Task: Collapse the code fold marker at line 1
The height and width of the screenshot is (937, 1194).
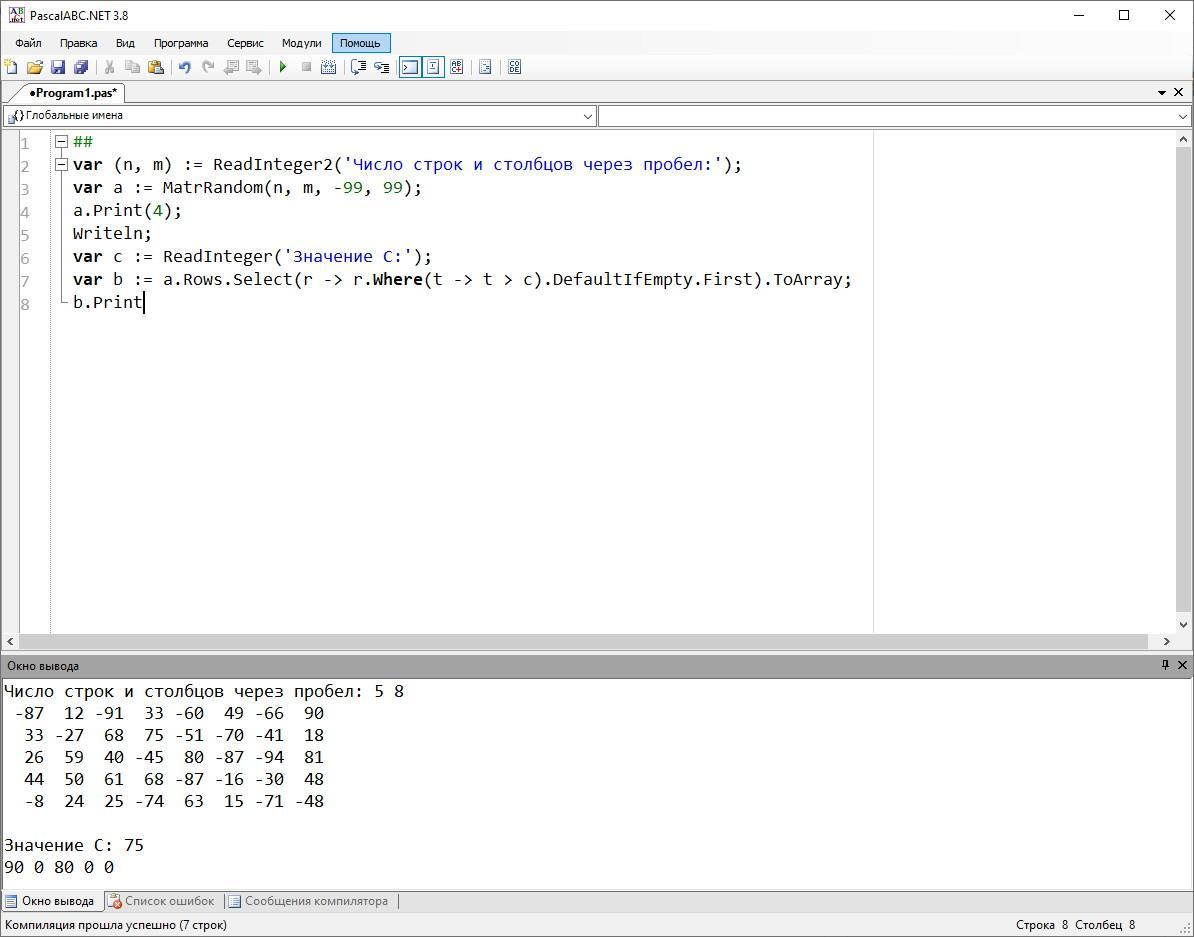Action: pyautogui.click(x=61, y=142)
